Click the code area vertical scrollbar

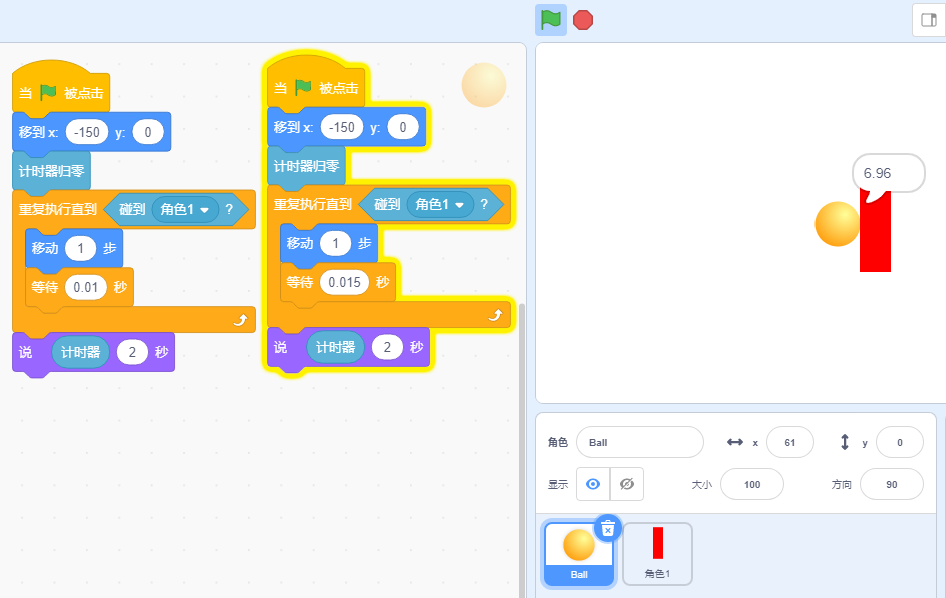tap(522, 450)
